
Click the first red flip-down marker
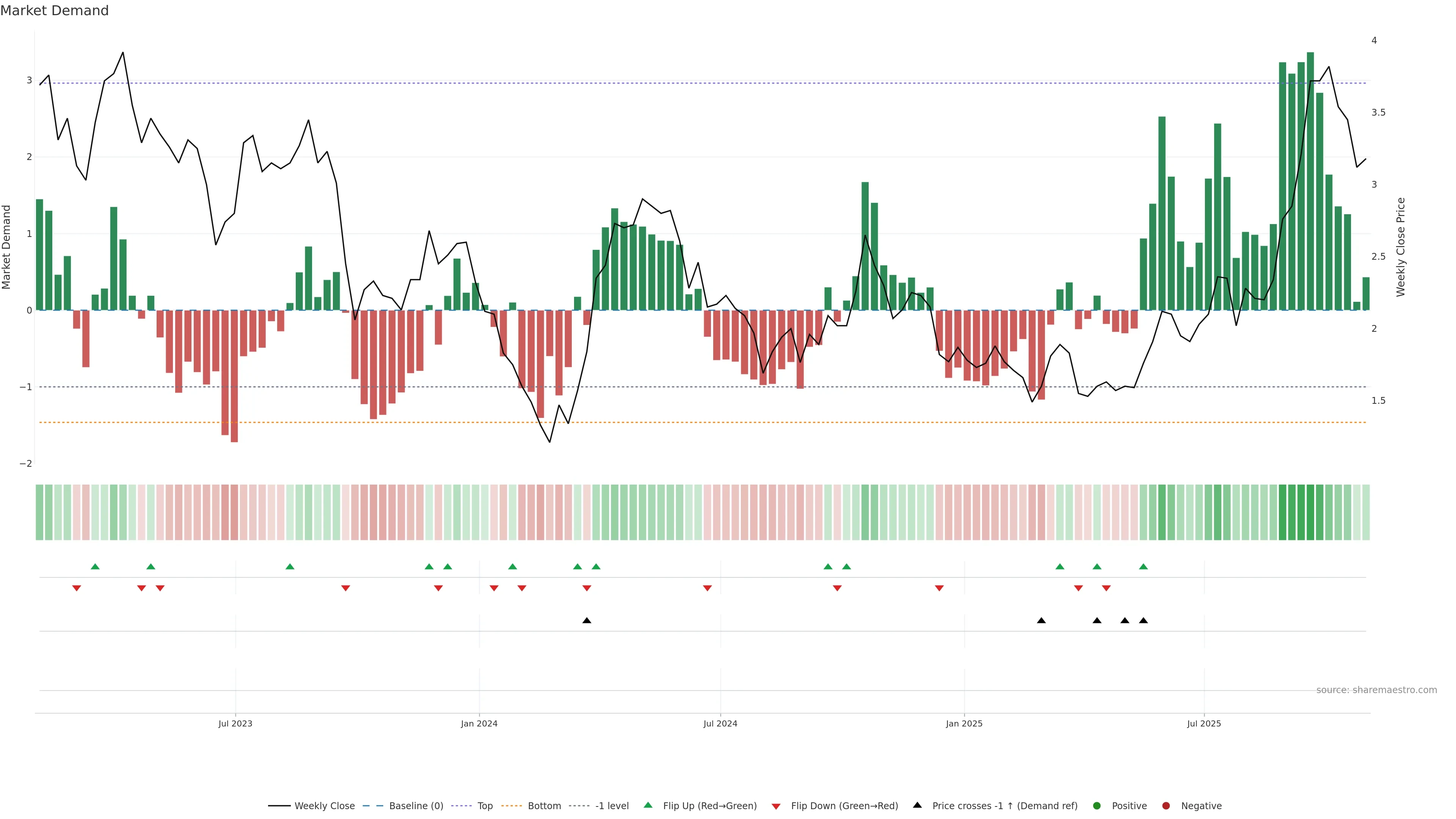pos(76,588)
